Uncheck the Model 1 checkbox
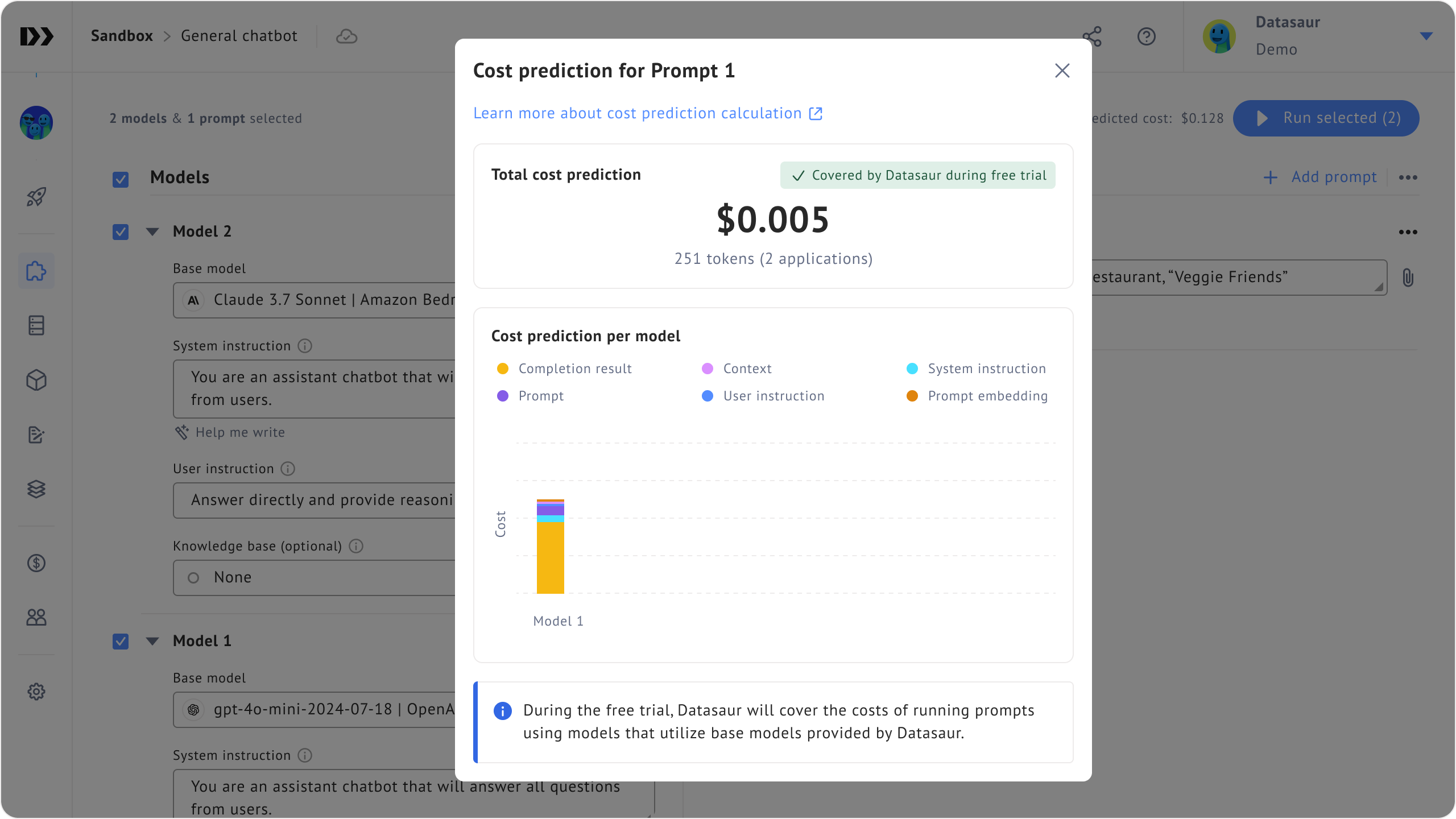1456x819 pixels. [x=121, y=642]
